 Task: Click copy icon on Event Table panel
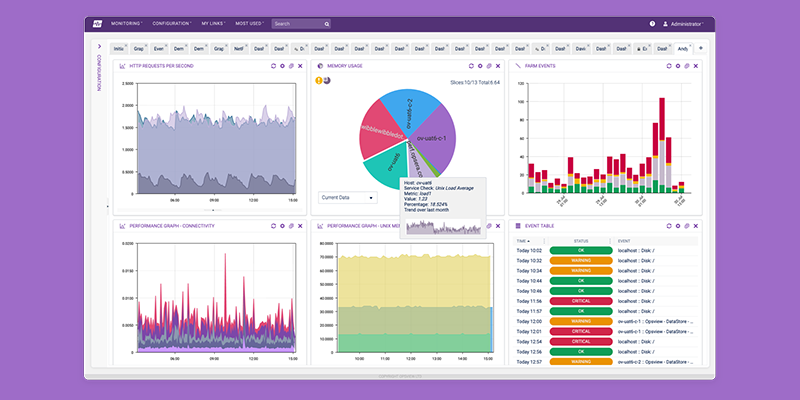[x=685, y=226]
